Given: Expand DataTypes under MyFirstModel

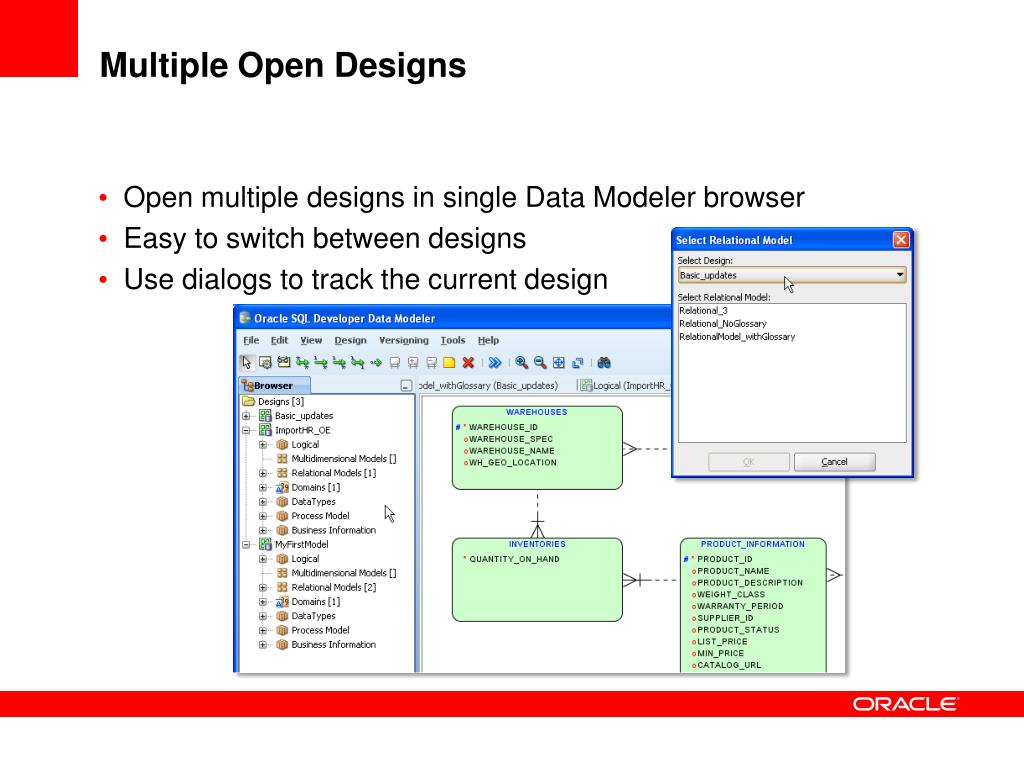Looking at the screenshot, I should click(x=263, y=616).
